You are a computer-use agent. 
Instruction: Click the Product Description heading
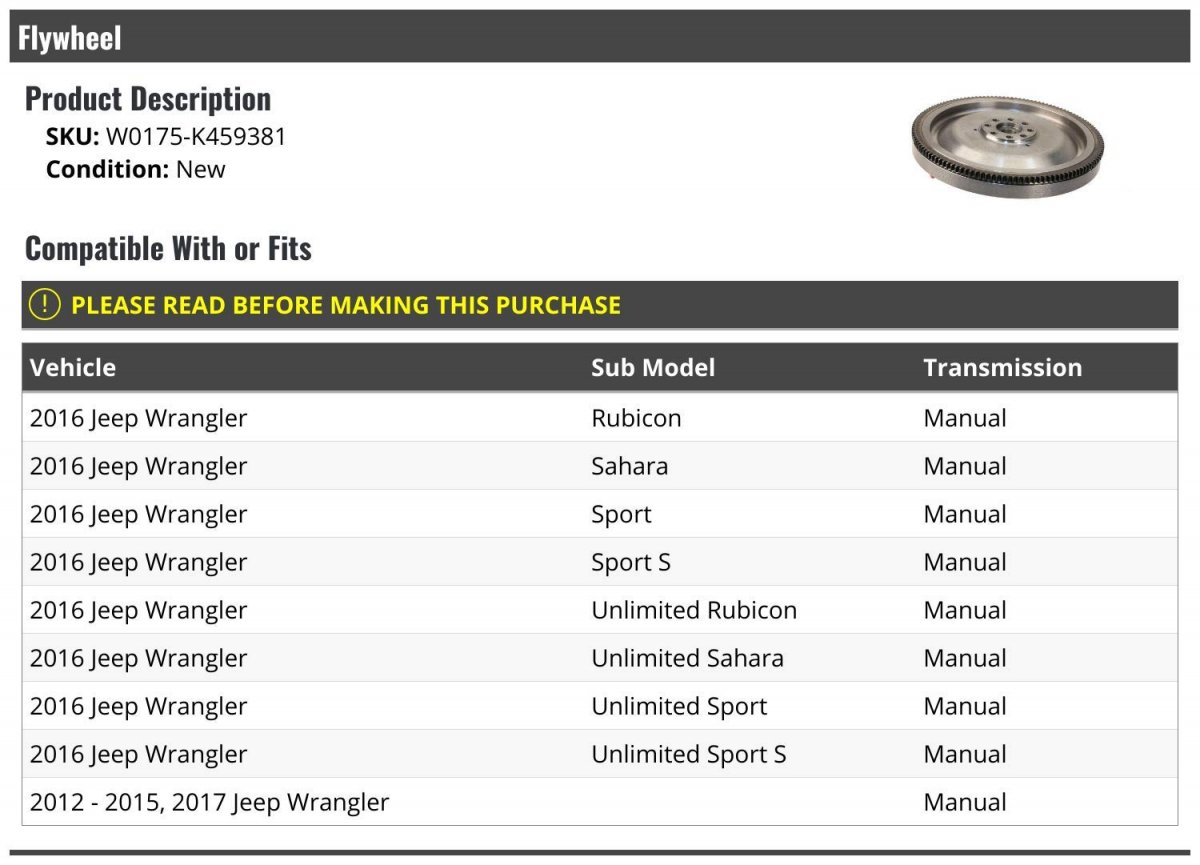[148, 99]
